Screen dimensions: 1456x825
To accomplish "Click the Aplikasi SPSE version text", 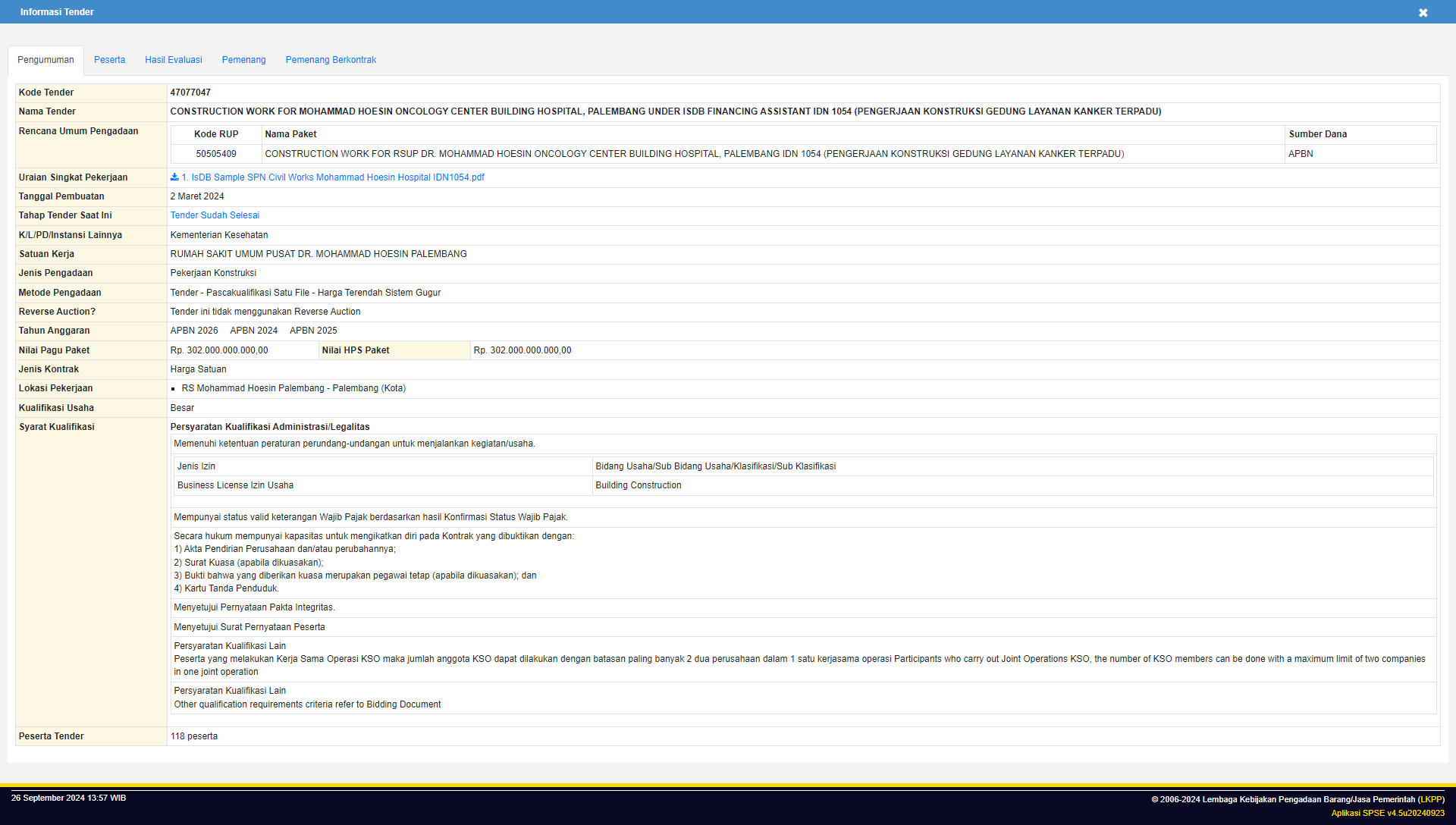I will pyautogui.click(x=1388, y=813).
